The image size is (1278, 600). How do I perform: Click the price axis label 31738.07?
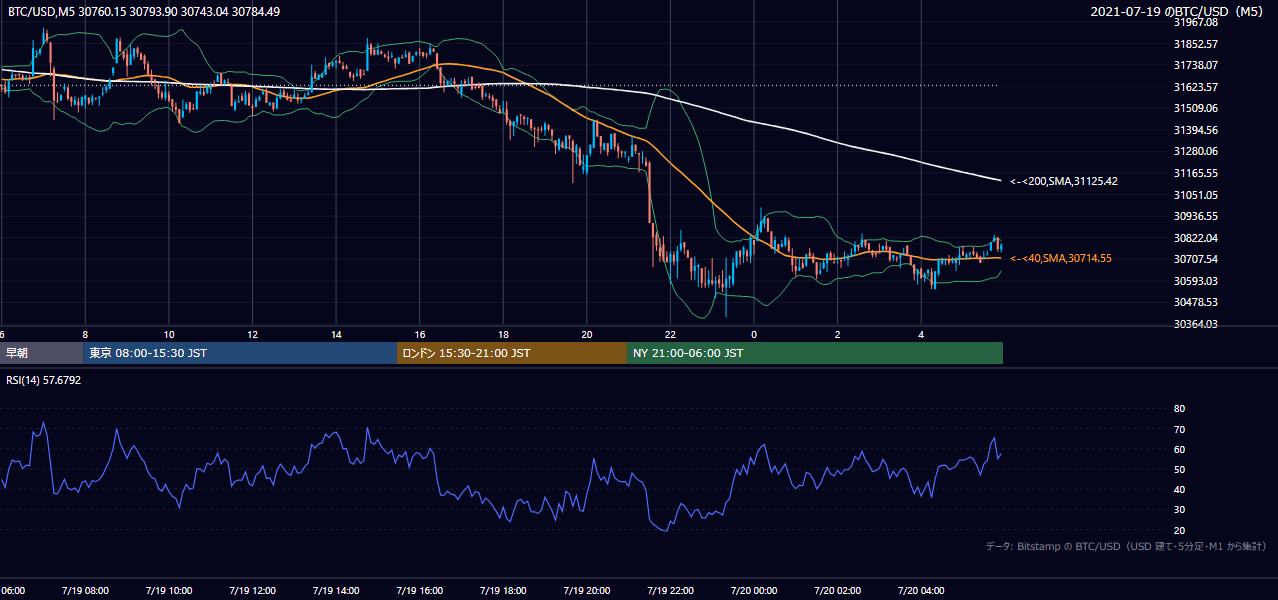tap(1197, 65)
